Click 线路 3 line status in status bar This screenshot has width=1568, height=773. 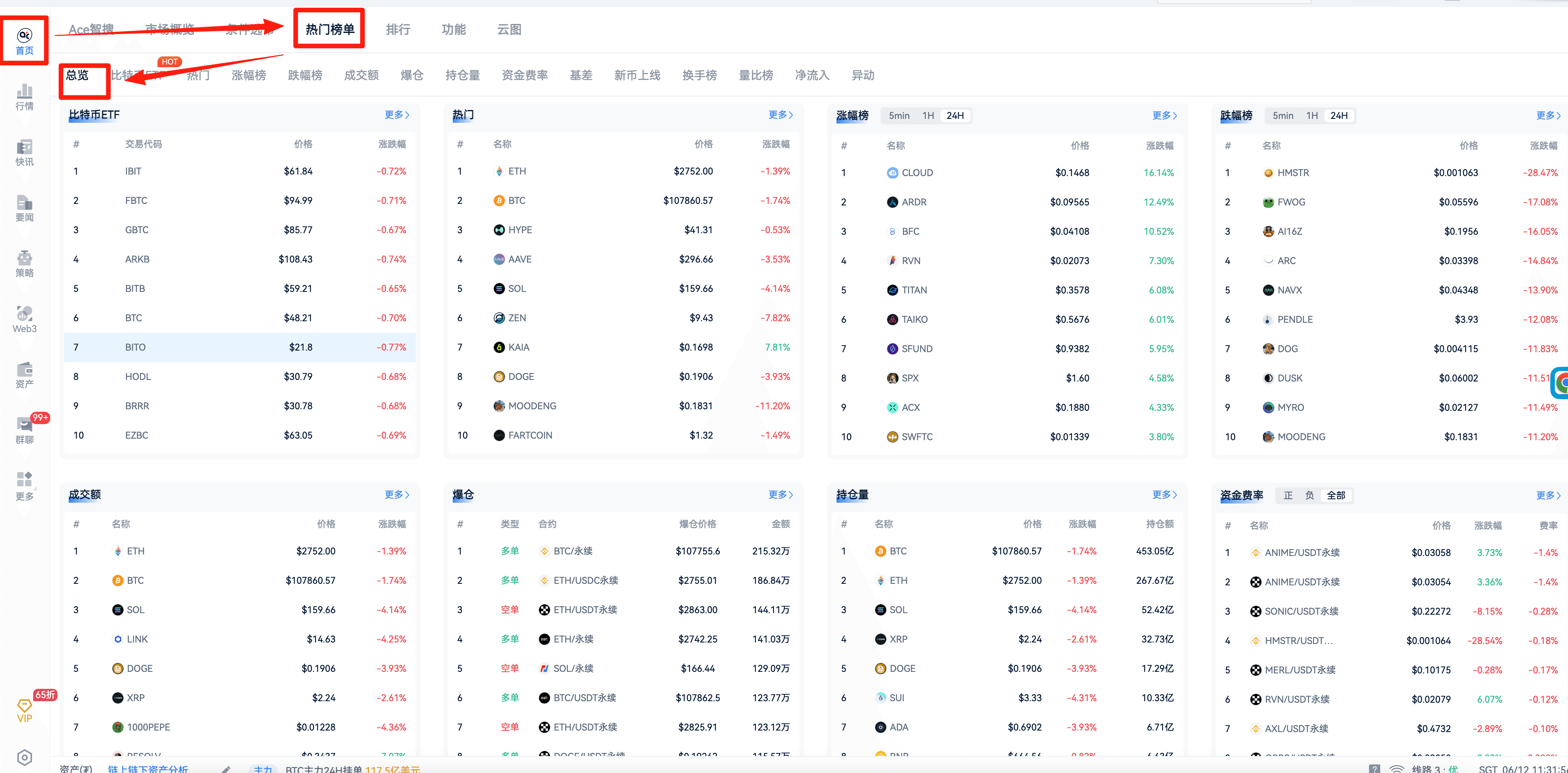(1435, 769)
